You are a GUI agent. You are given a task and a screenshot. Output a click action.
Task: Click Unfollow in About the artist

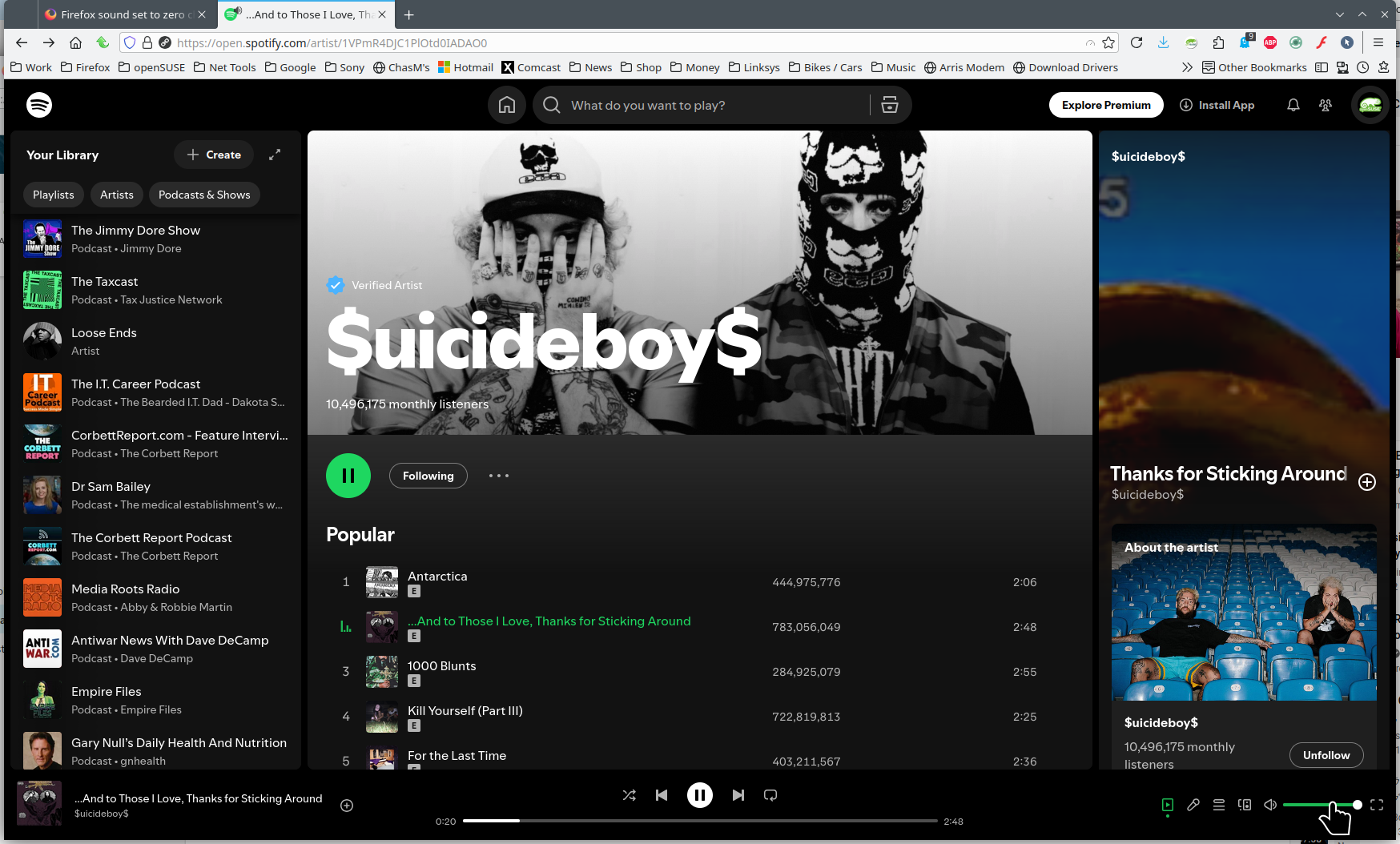point(1326,755)
